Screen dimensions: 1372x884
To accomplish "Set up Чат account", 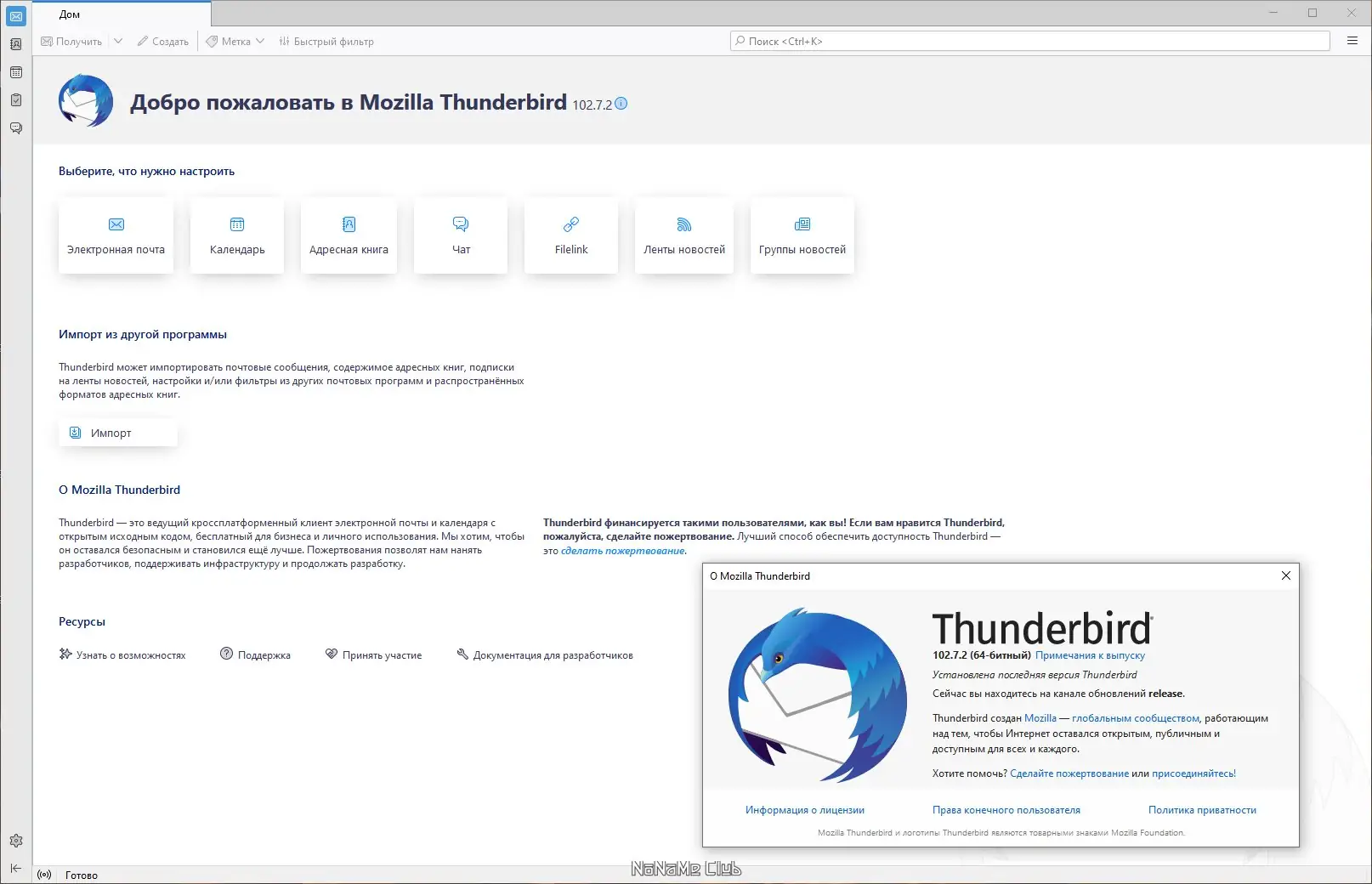I will point(461,235).
